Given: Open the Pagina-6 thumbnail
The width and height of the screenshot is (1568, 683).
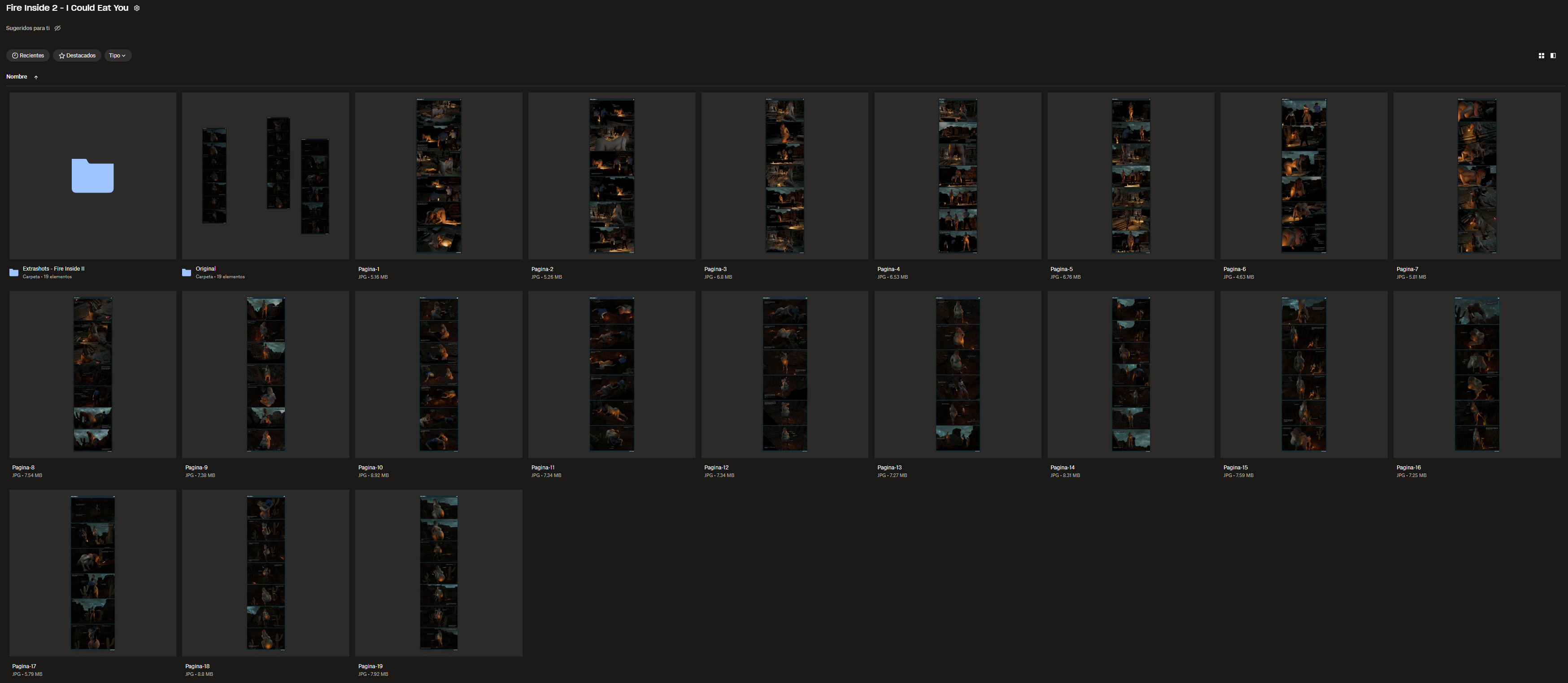Looking at the screenshot, I should click(x=1304, y=176).
